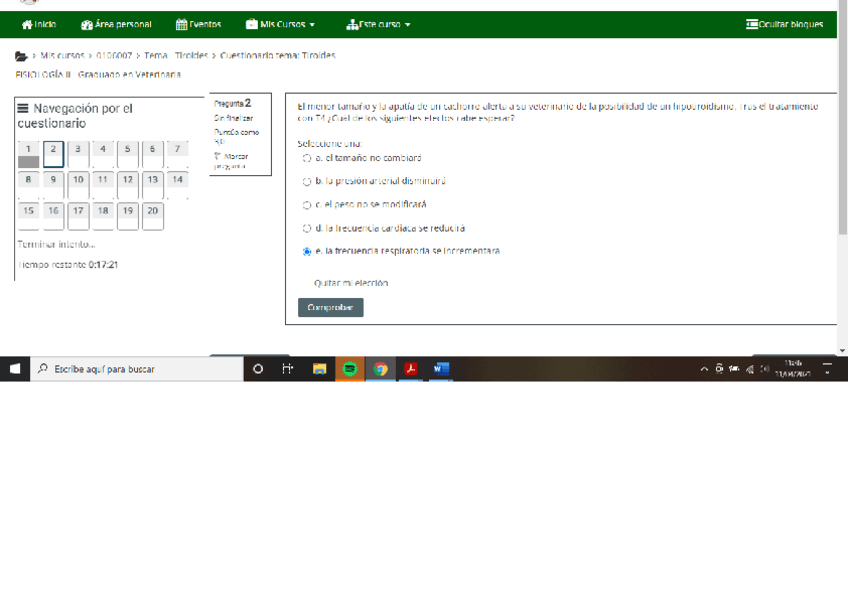Expand Mis Cursos dropdown arrow
This screenshot has width=848, height=599.
(x=312, y=25)
